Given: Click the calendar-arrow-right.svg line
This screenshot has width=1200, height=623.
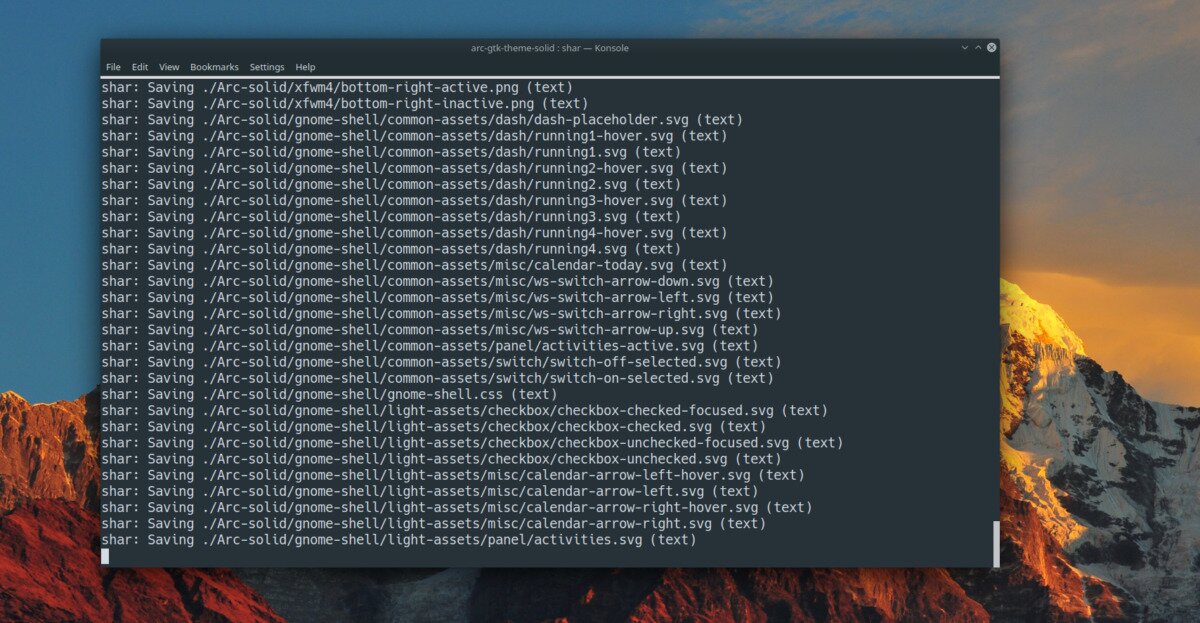Looking at the screenshot, I should (x=434, y=523).
